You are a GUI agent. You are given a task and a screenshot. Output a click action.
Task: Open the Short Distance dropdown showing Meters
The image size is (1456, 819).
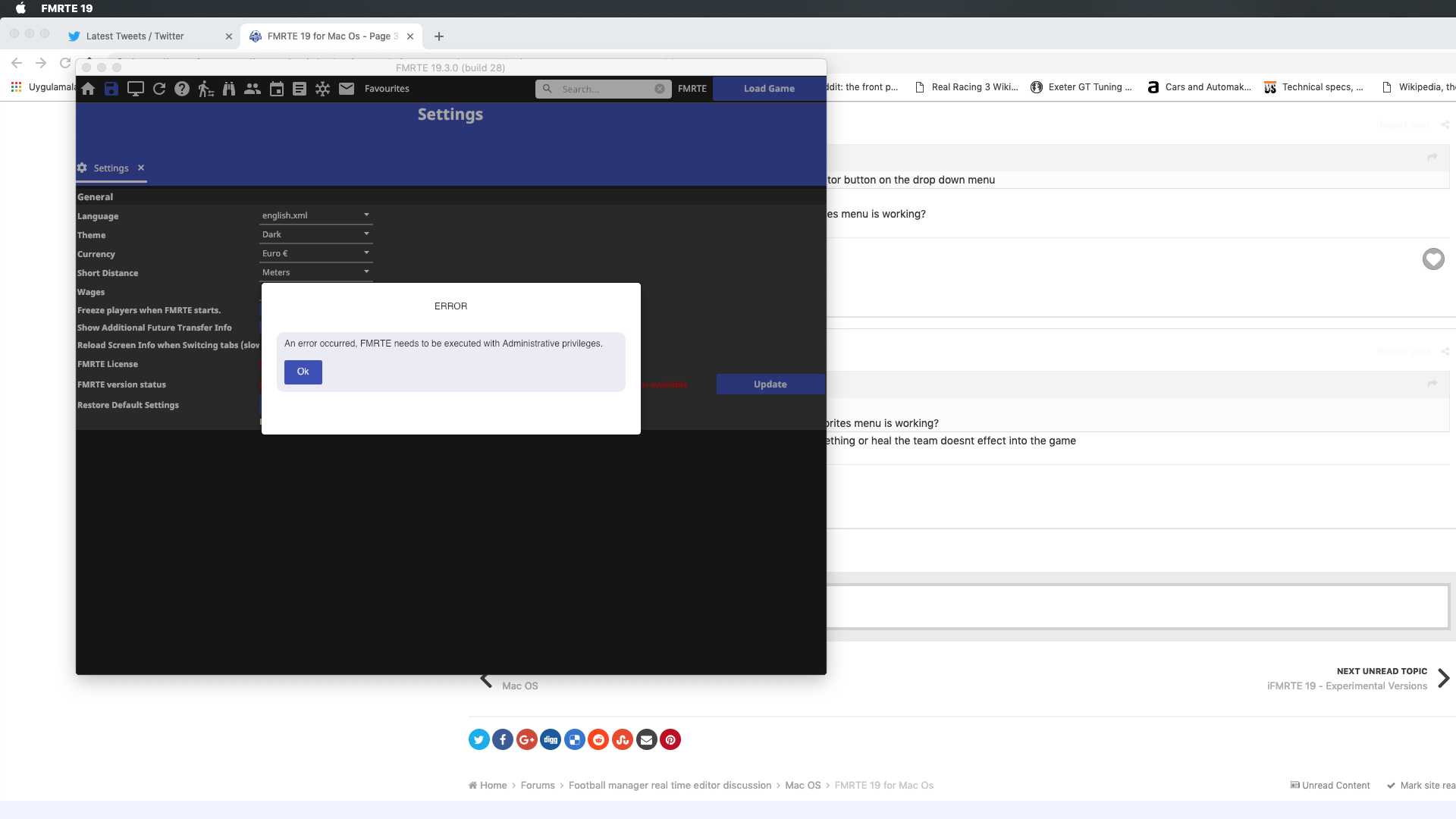[x=315, y=272]
